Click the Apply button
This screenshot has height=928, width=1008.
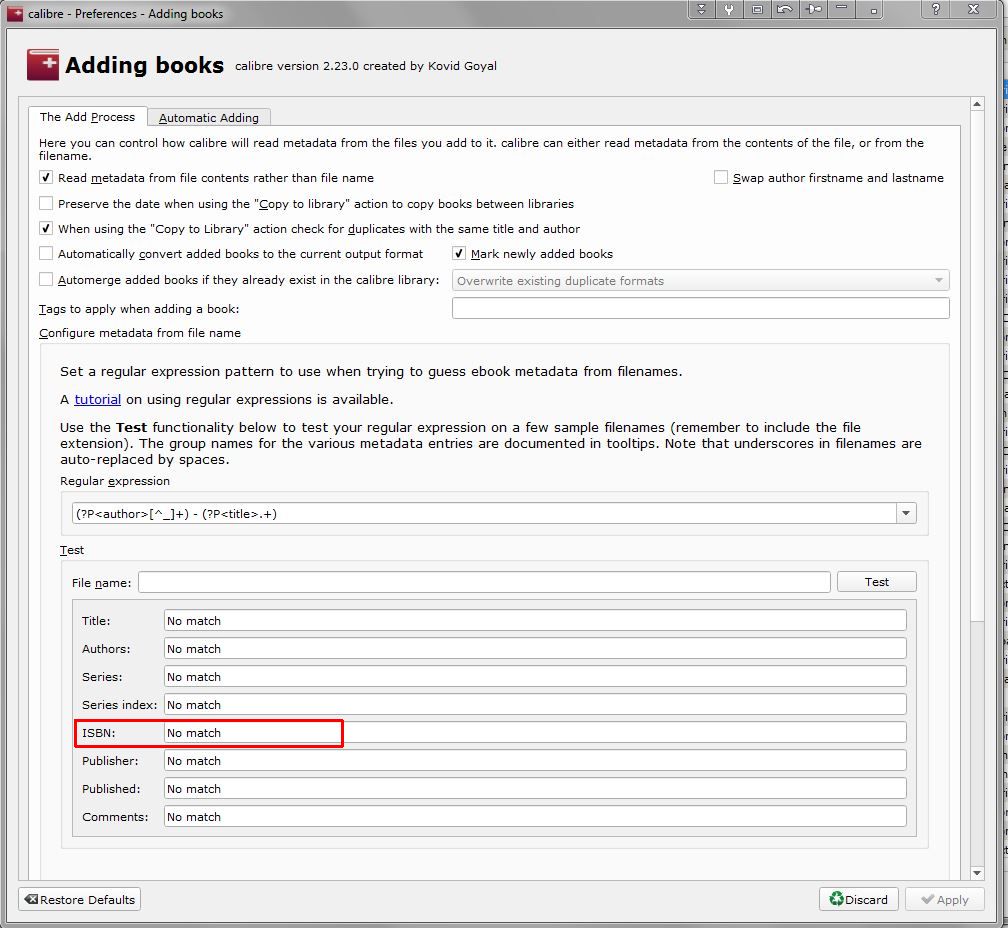[x=944, y=899]
